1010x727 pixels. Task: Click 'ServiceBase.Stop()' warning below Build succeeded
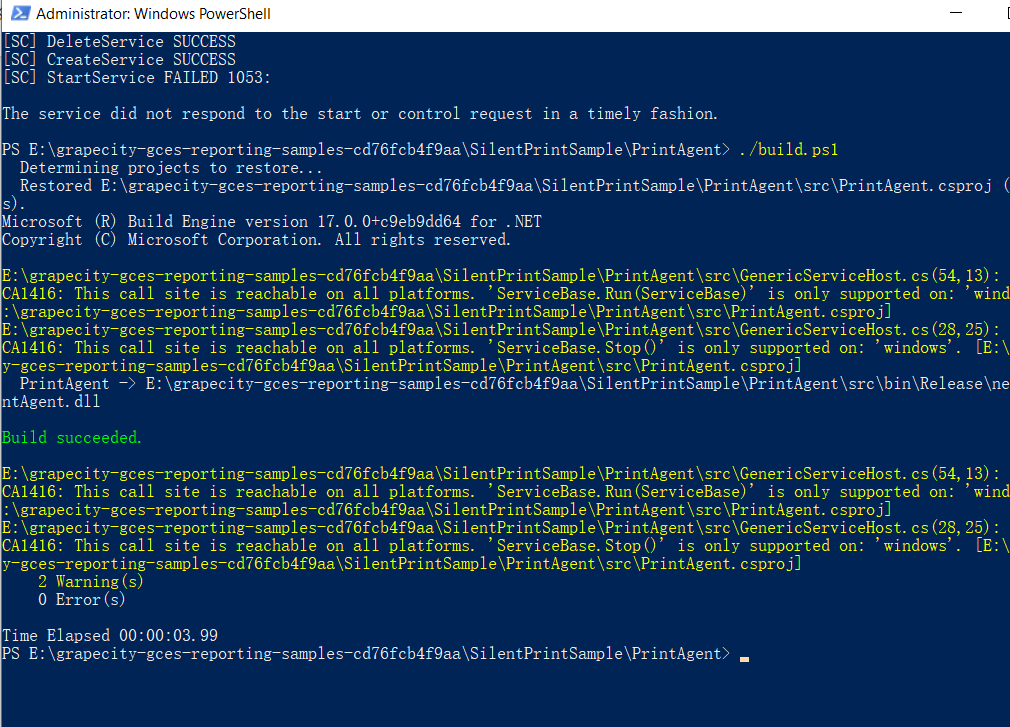[576, 546]
